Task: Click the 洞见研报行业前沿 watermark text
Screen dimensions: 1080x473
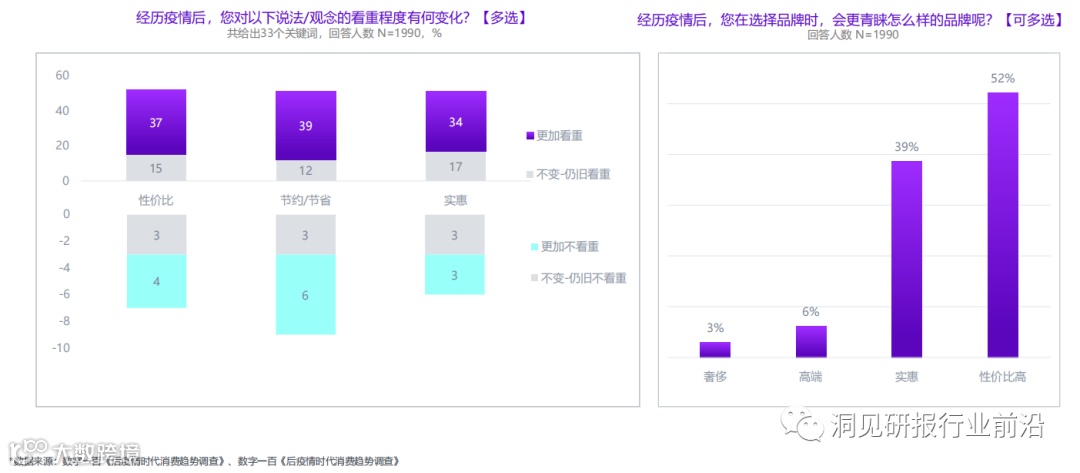Action: click(937, 426)
